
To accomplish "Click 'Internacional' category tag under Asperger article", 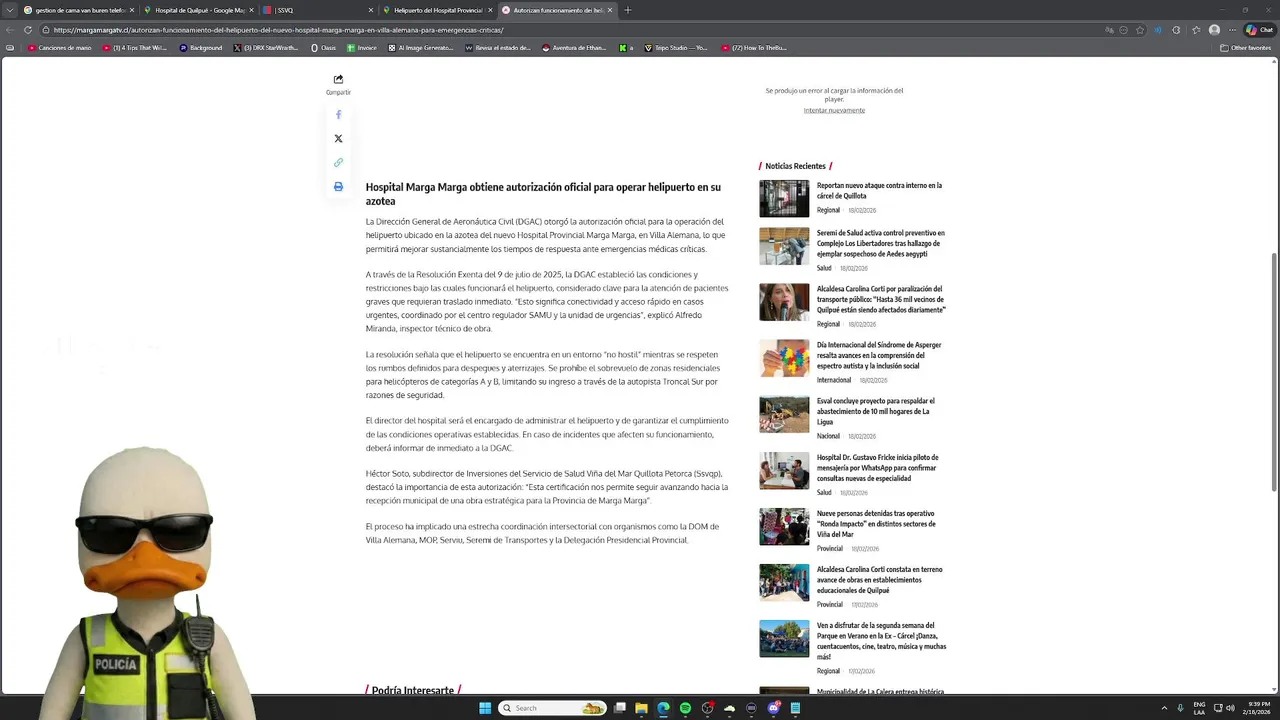I will pyautogui.click(x=834, y=380).
